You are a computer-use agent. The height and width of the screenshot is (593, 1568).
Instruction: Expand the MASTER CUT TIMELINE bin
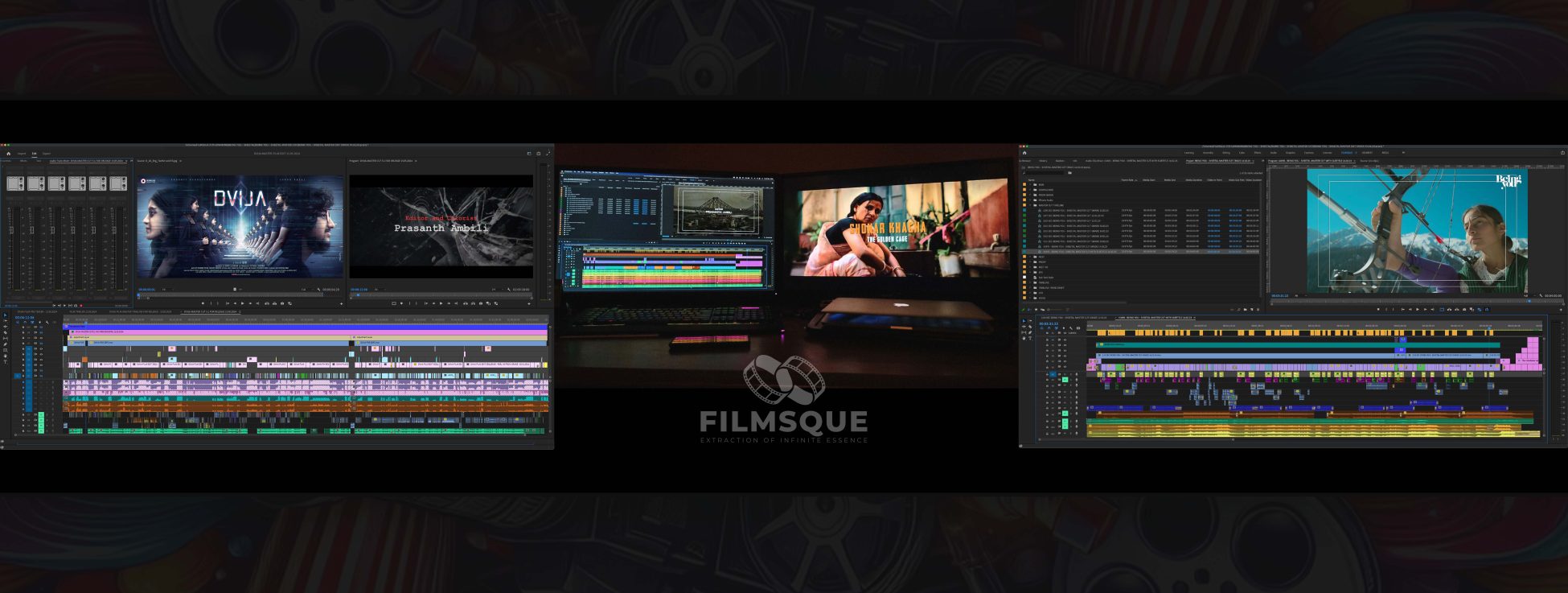[1031, 205]
